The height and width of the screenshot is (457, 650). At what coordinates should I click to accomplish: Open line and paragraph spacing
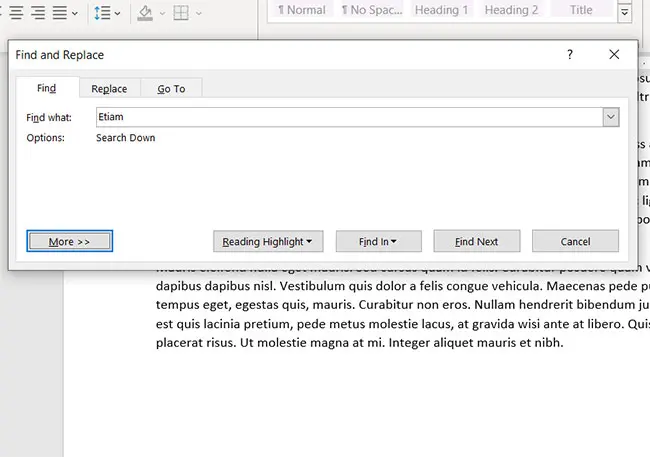[x=102, y=13]
